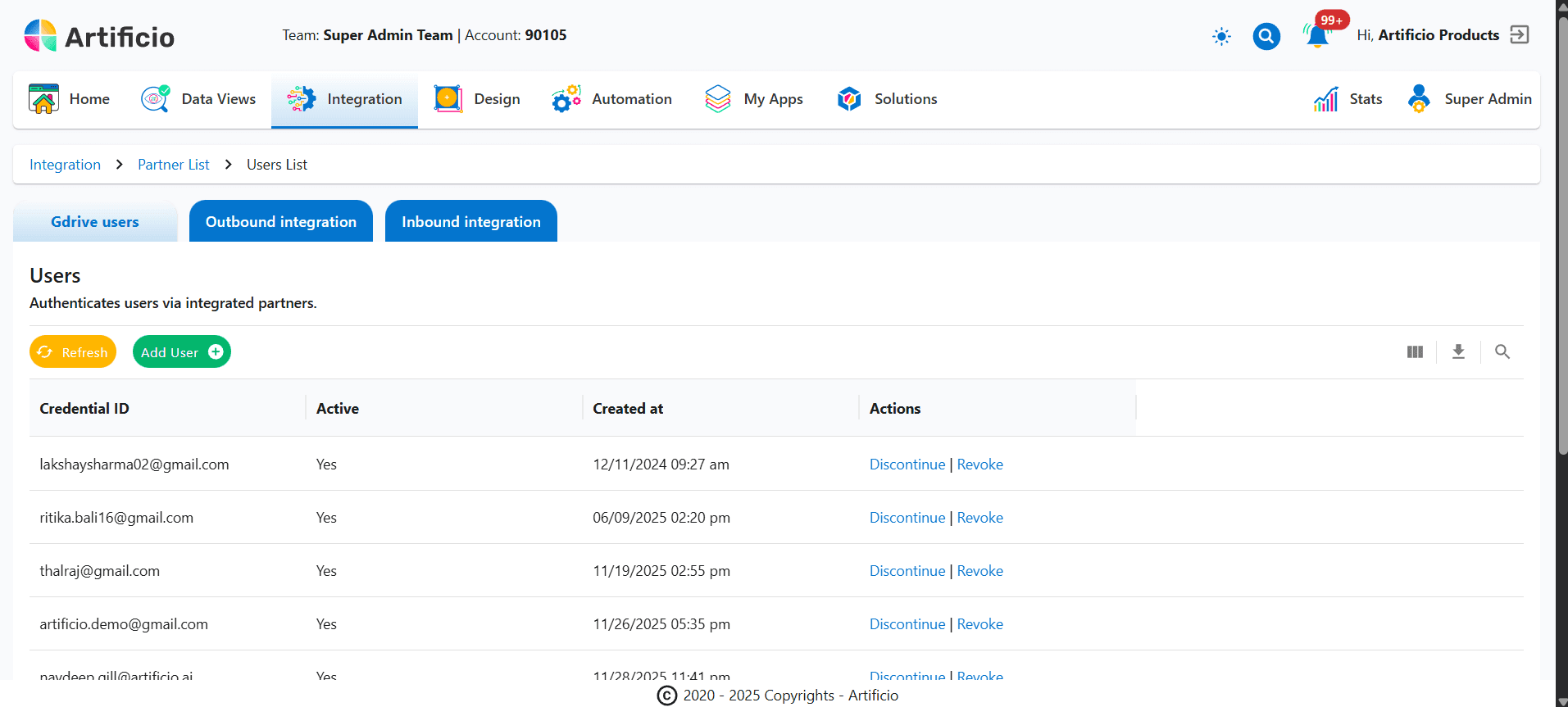
Task: Open the global search magnifier icon
Action: [x=1266, y=36]
